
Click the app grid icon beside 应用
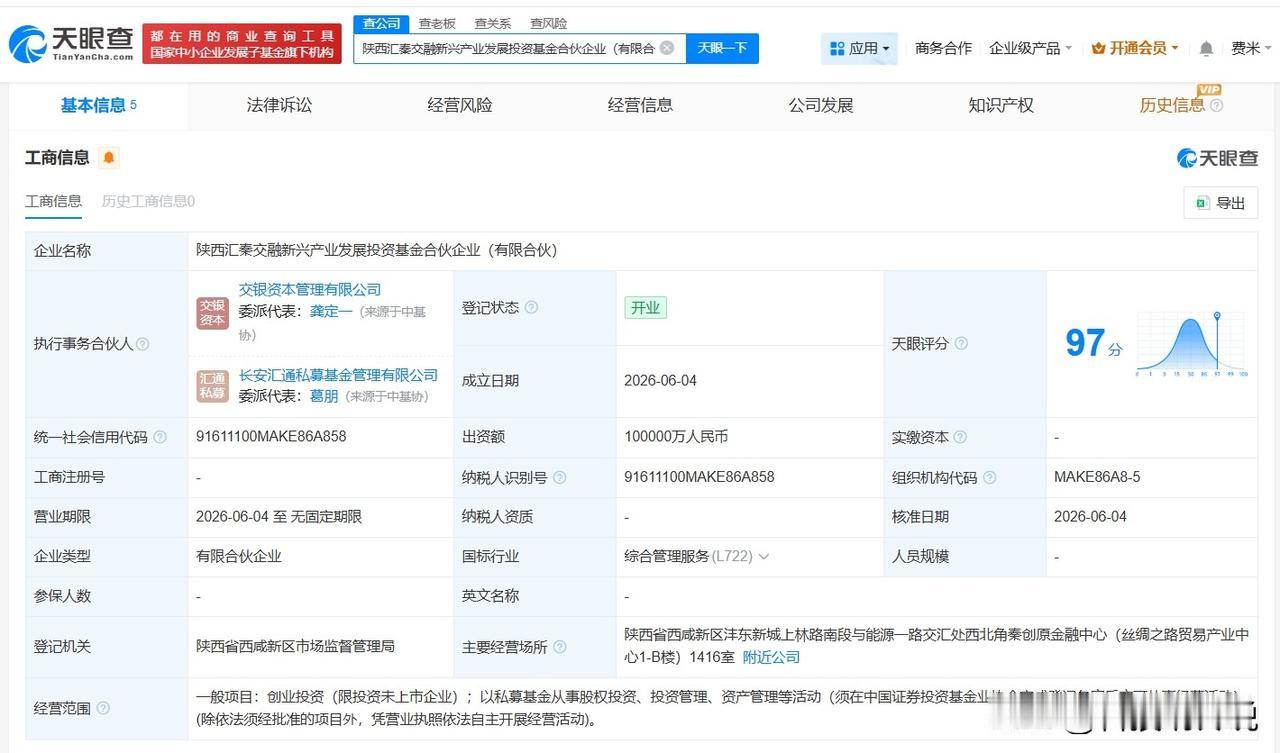(x=837, y=48)
